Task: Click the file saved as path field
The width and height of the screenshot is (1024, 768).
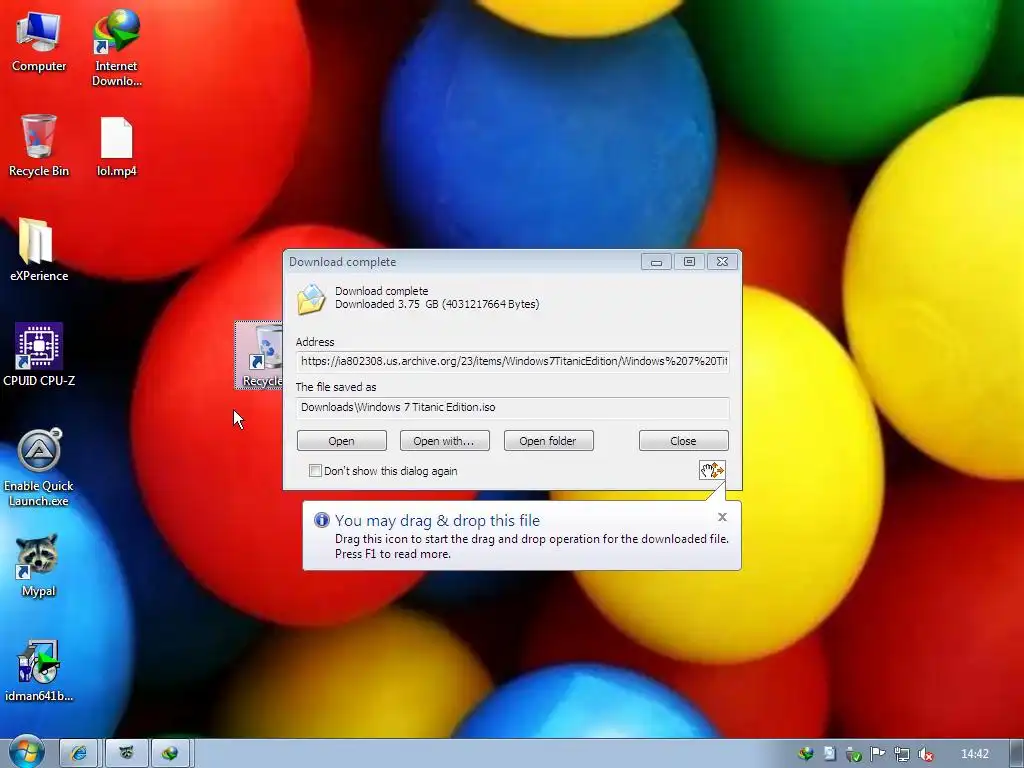Action: click(x=512, y=407)
